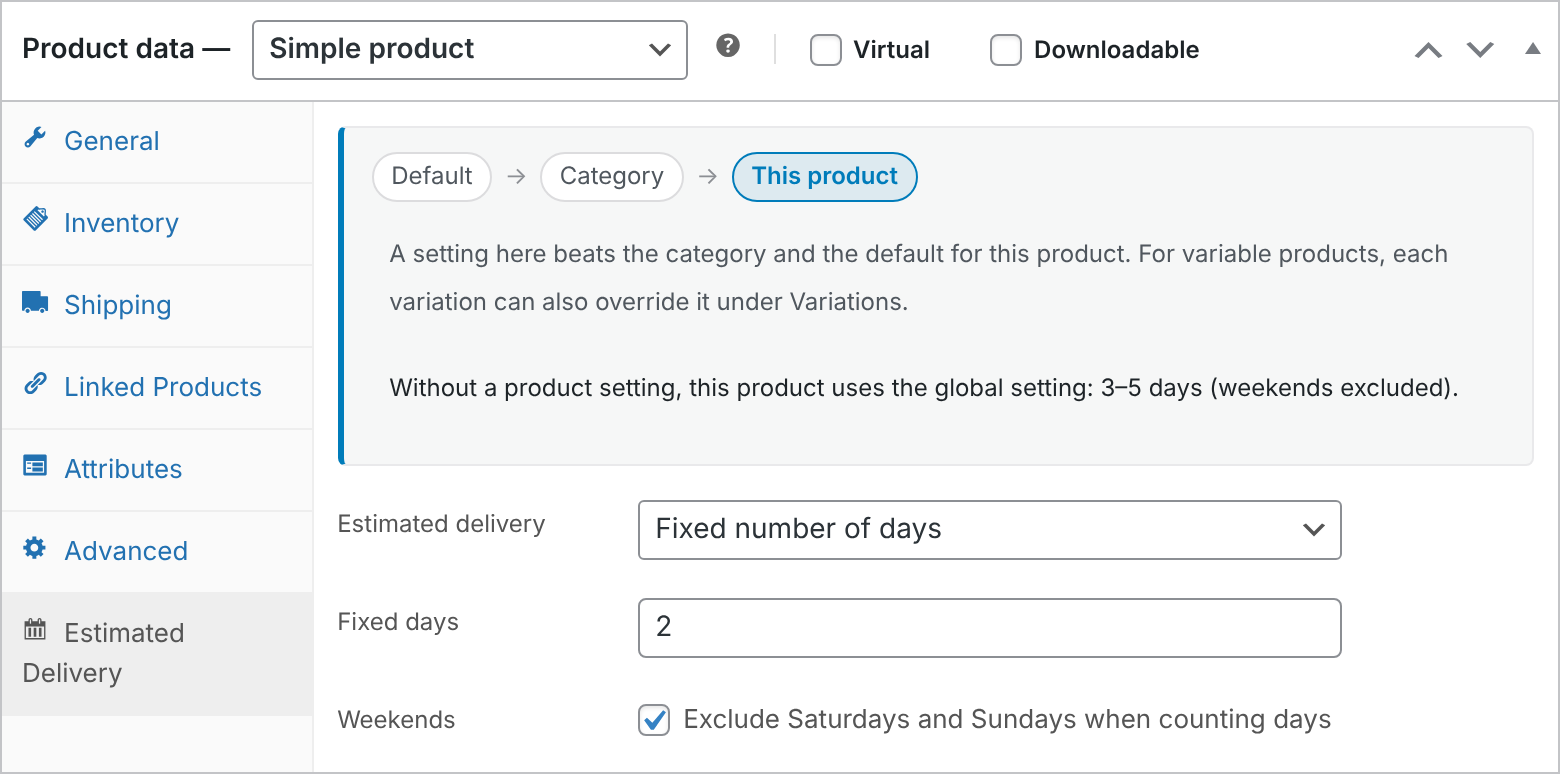Click the Attributes table icon
The height and width of the screenshot is (774, 1560).
(35, 467)
